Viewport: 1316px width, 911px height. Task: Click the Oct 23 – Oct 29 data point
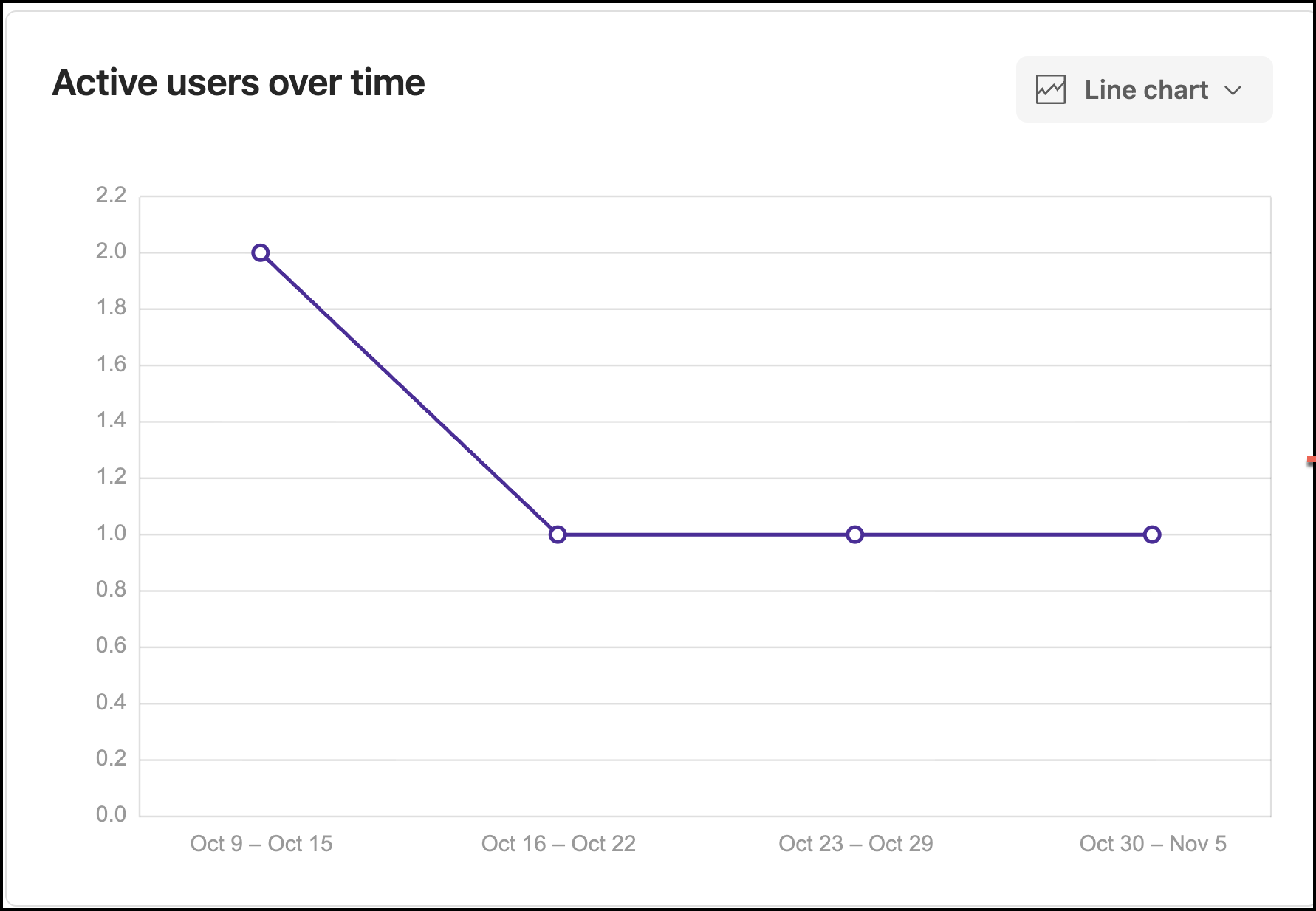[x=854, y=534]
